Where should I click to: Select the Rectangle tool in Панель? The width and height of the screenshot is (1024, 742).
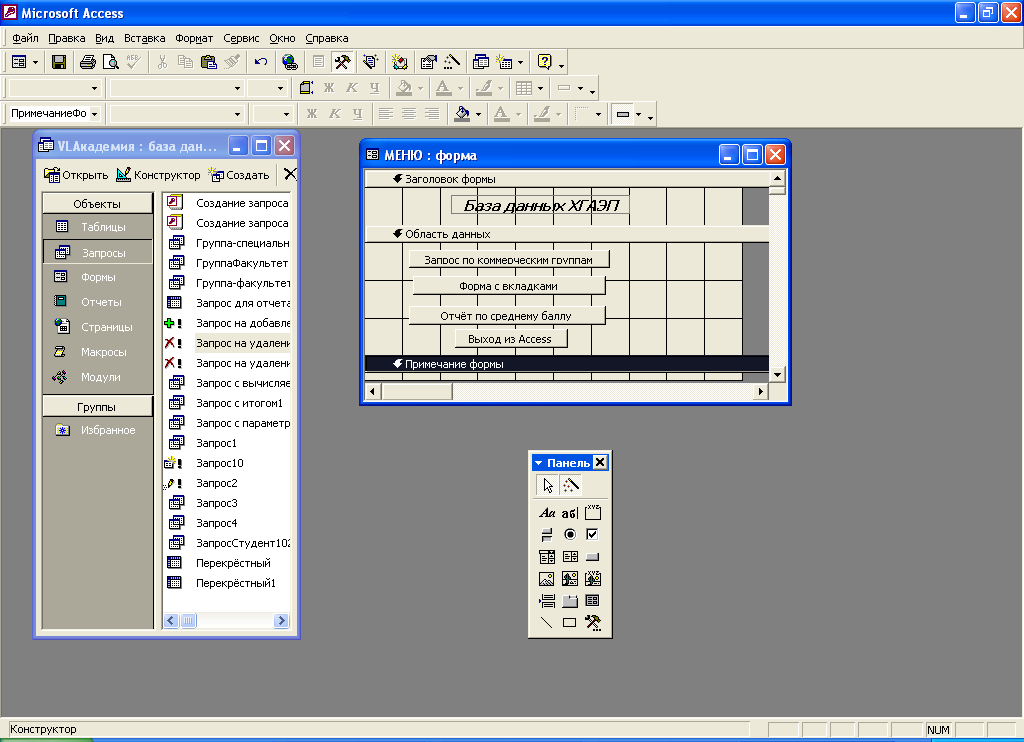point(569,622)
